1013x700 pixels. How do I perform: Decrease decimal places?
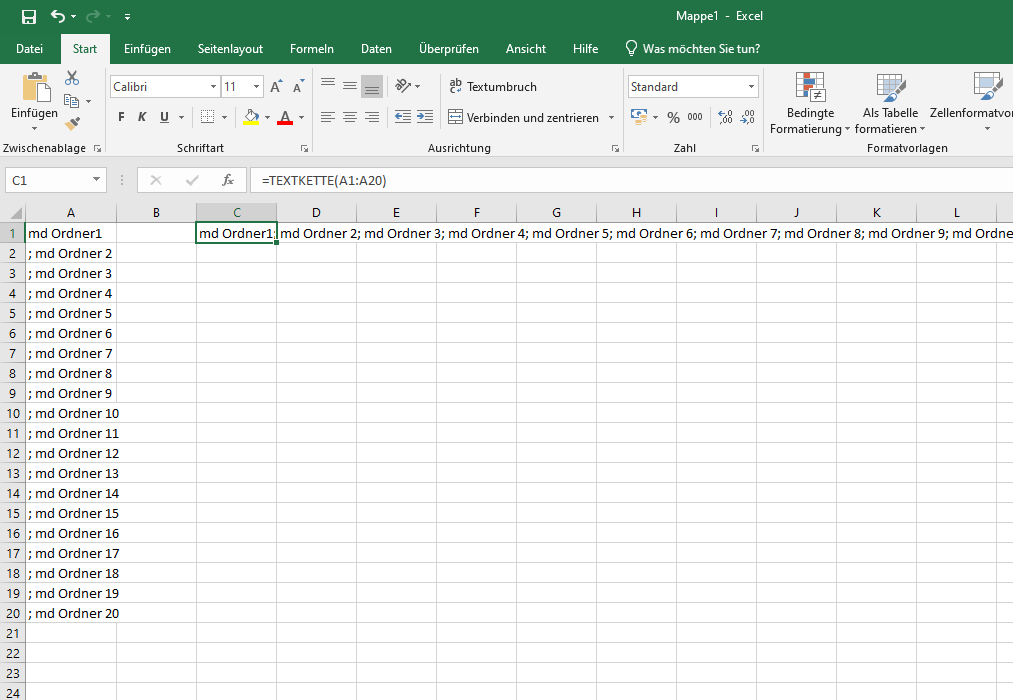tap(747, 117)
